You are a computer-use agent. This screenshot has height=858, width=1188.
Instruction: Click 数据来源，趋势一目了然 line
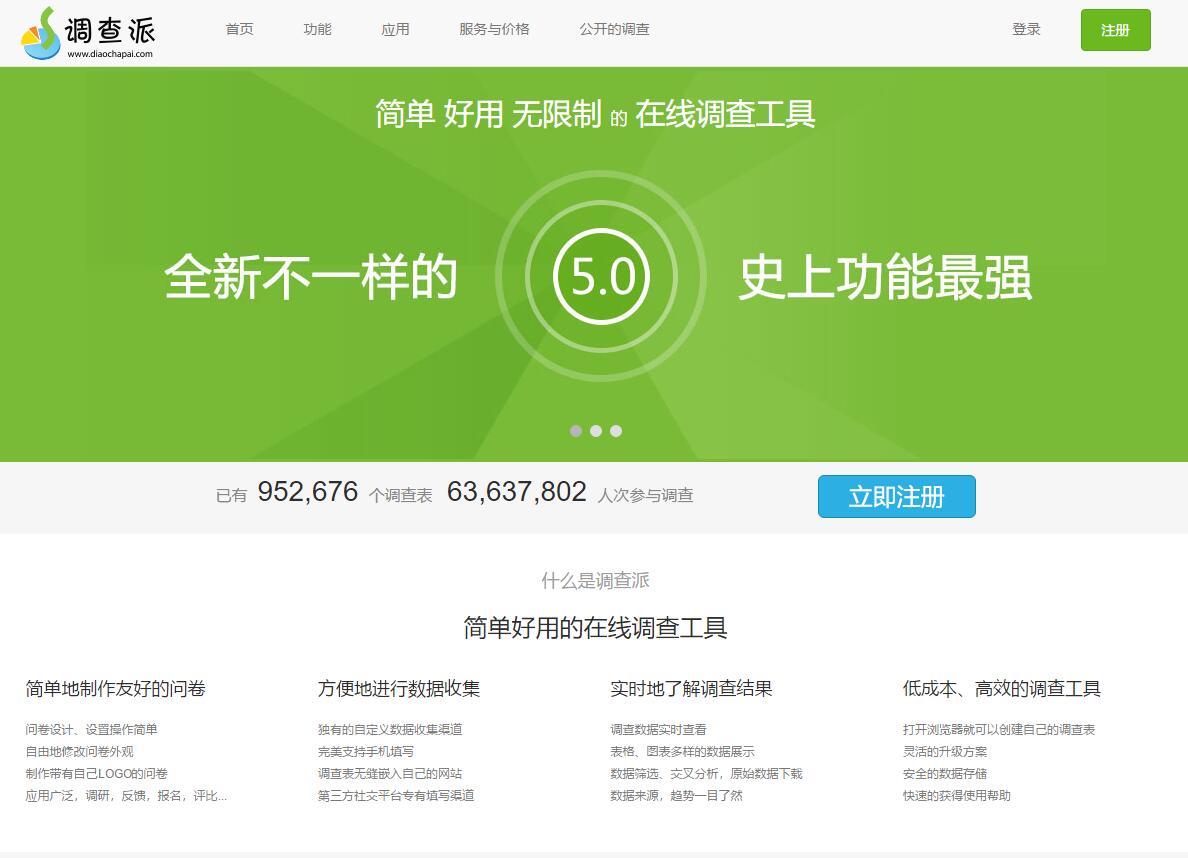click(x=676, y=795)
